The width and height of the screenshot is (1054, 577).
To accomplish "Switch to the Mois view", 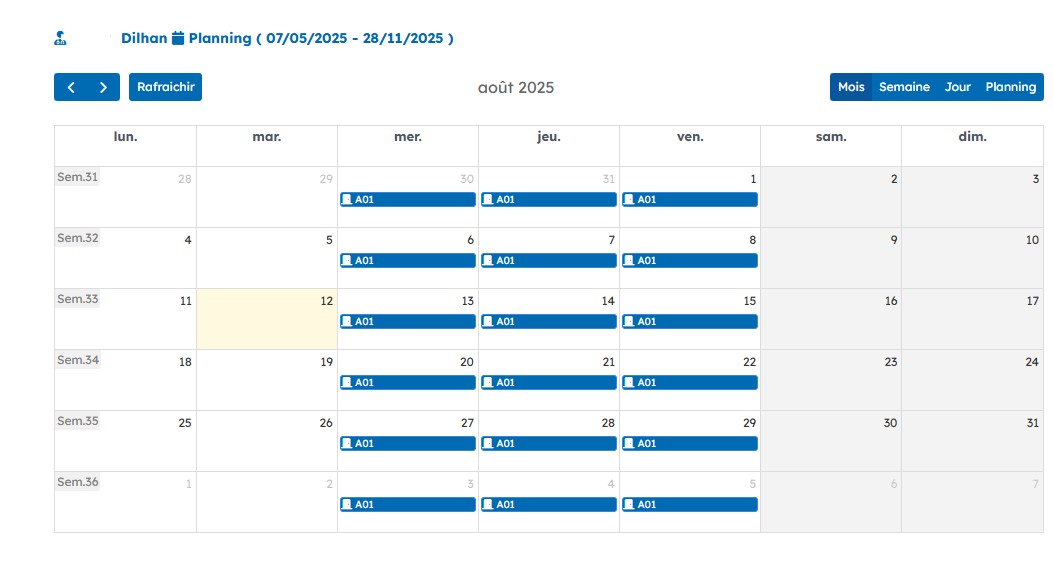I will coord(851,87).
